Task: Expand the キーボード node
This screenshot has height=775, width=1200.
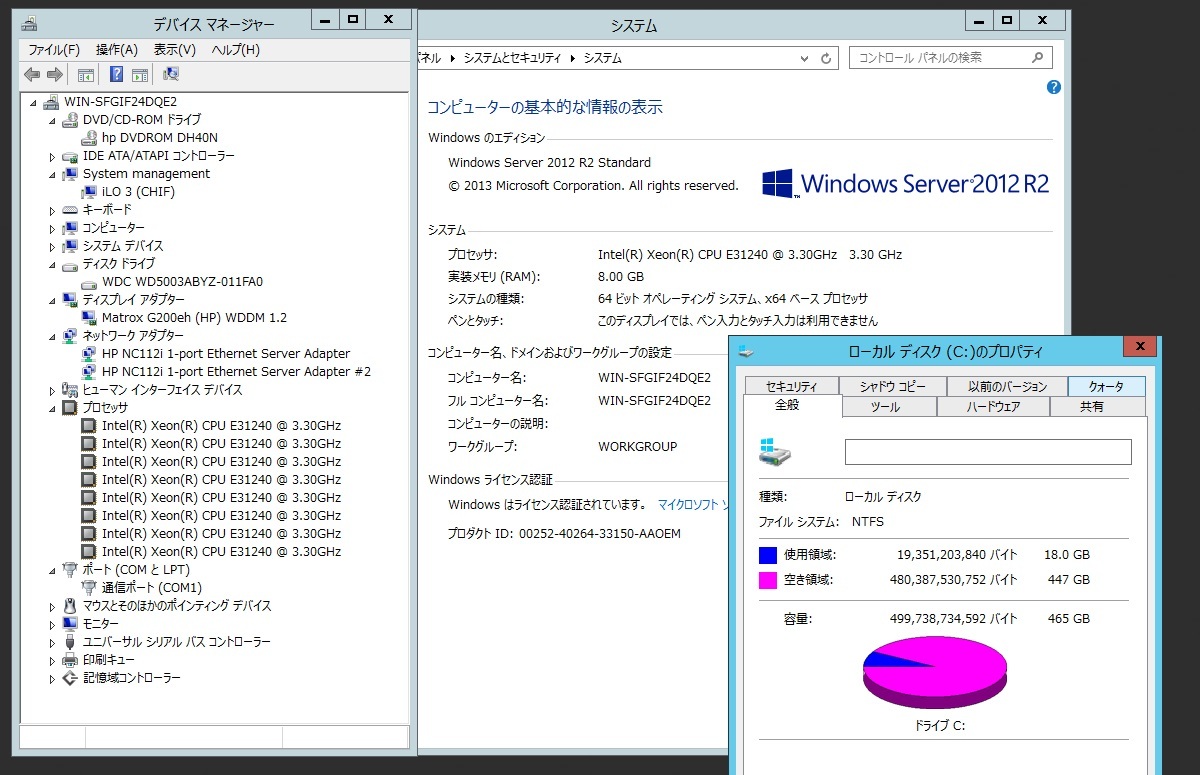Action: pos(53,210)
